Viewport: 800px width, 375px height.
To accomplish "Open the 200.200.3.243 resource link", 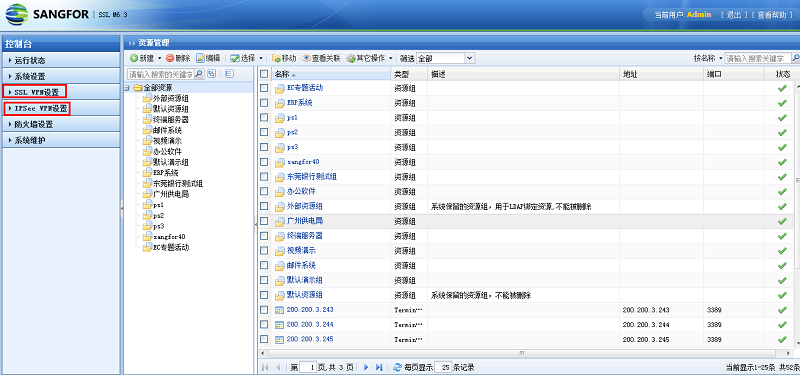I will (310, 310).
